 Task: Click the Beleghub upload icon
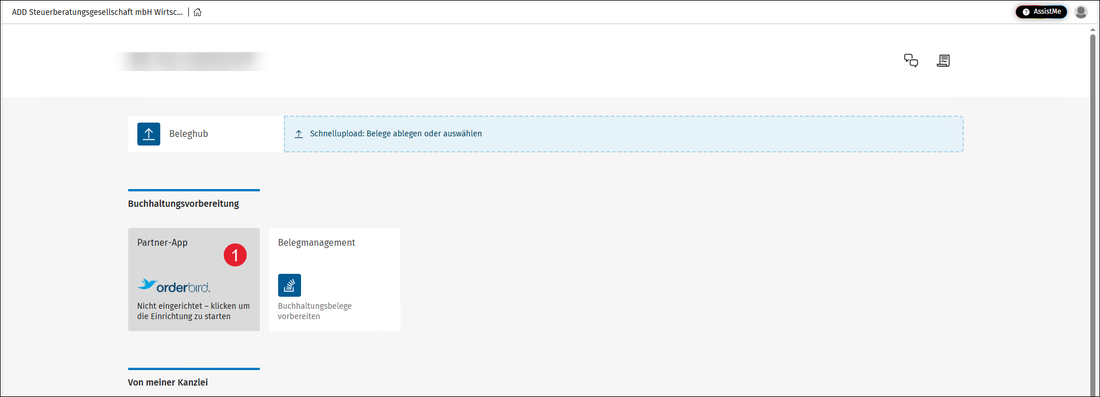tap(149, 134)
